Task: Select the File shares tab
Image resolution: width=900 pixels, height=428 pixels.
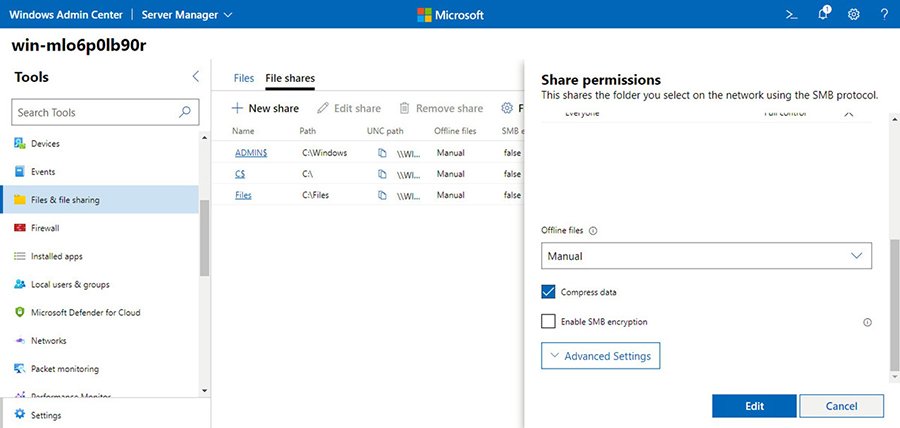Action: click(290, 77)
